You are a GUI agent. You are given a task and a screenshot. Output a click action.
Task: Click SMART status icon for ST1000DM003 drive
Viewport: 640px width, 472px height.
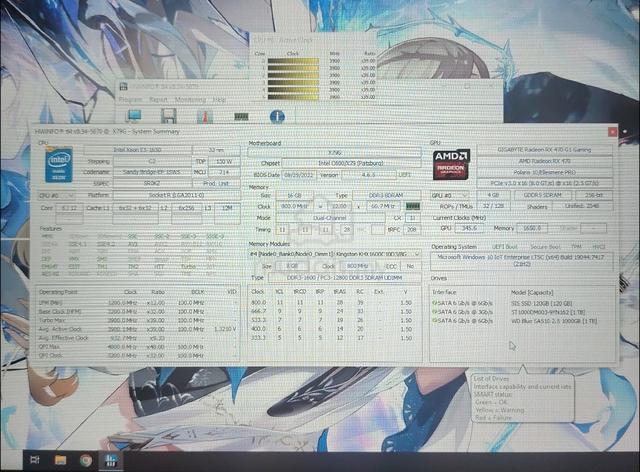coord(435,312)
